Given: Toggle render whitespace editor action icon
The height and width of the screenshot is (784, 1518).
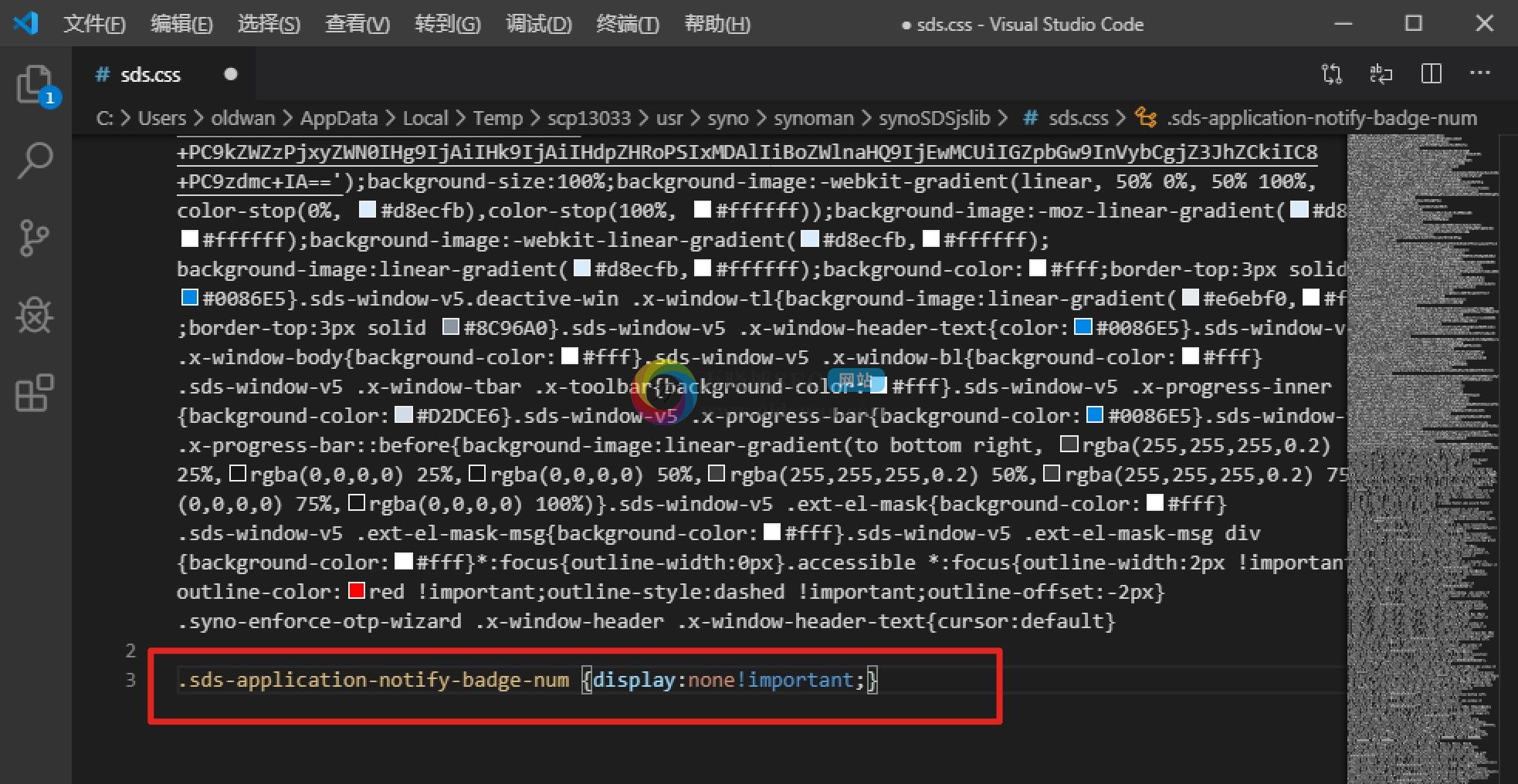Looking at the screenshot, I should tap(1381, 73).
